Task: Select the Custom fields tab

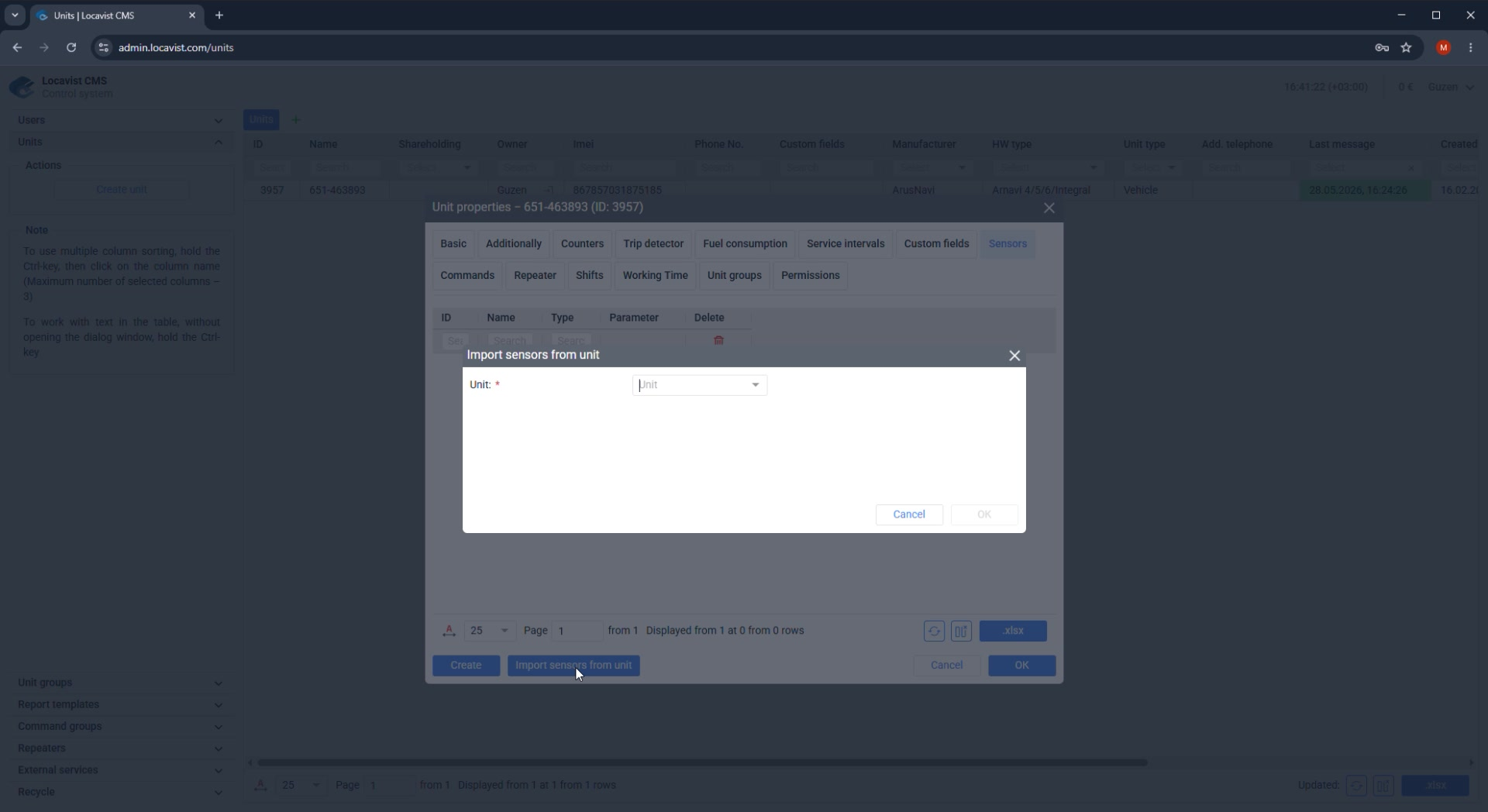Action: point(935,244)
